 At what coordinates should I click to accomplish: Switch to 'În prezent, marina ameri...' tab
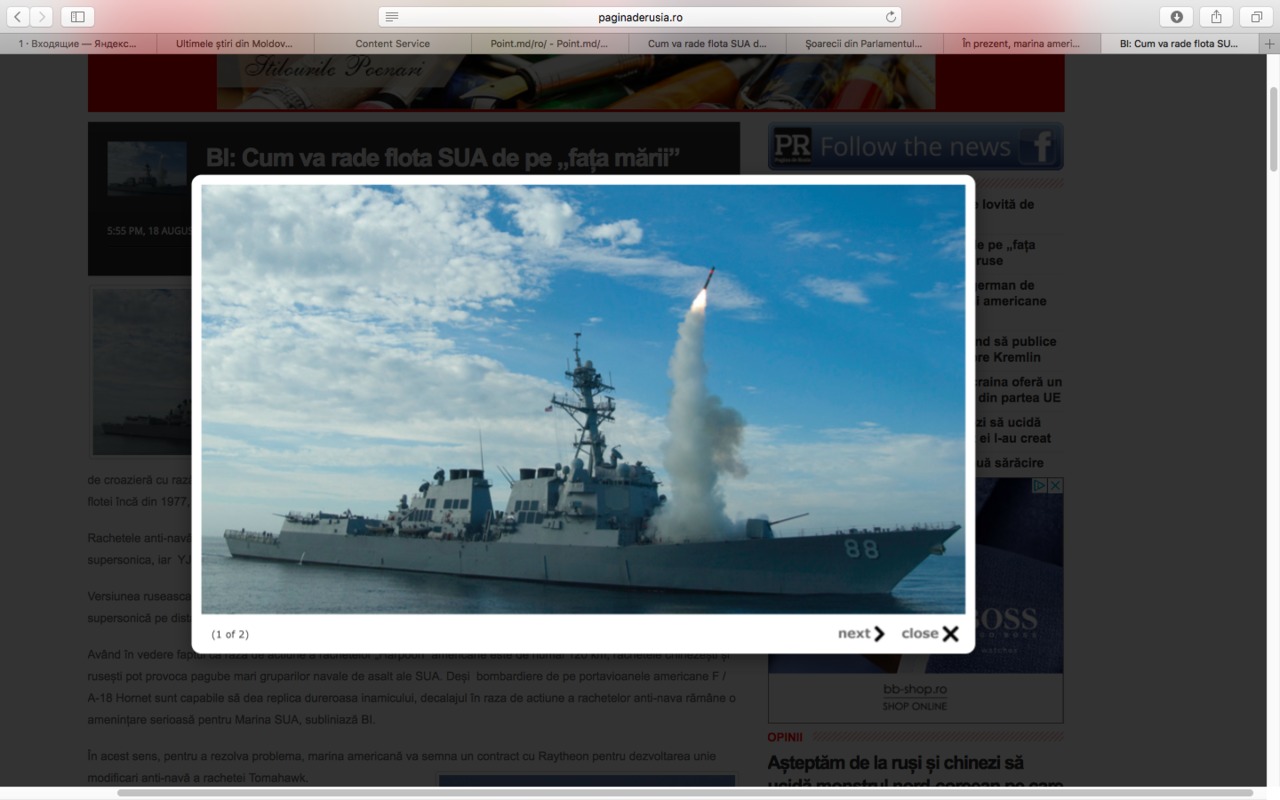tap(1021, 44)
